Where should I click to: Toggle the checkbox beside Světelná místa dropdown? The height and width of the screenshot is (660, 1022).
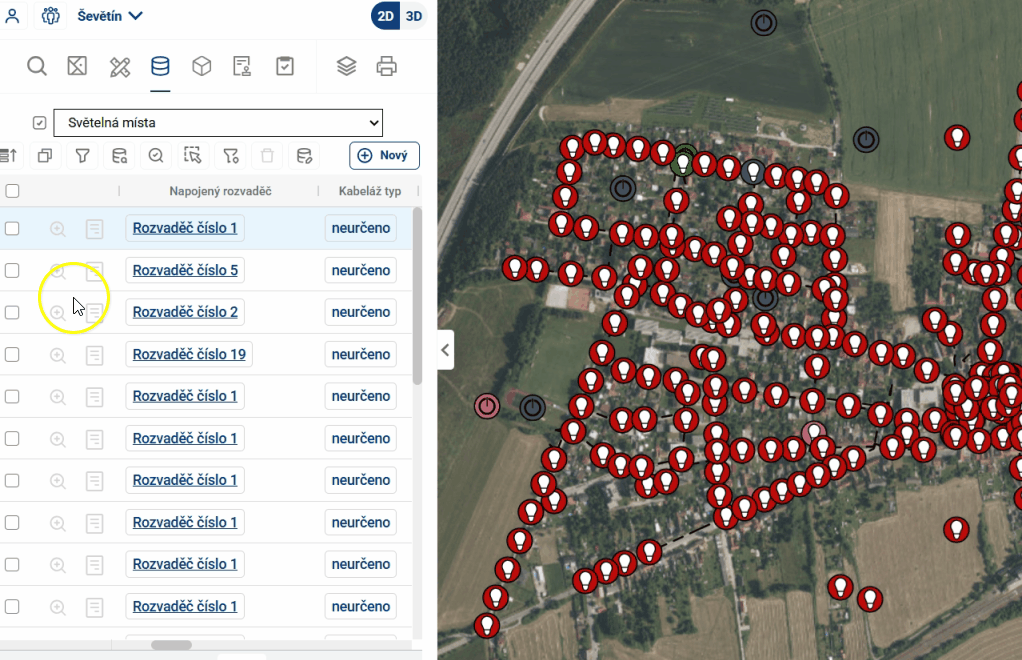pyautogui.click(x=40, y=122)
